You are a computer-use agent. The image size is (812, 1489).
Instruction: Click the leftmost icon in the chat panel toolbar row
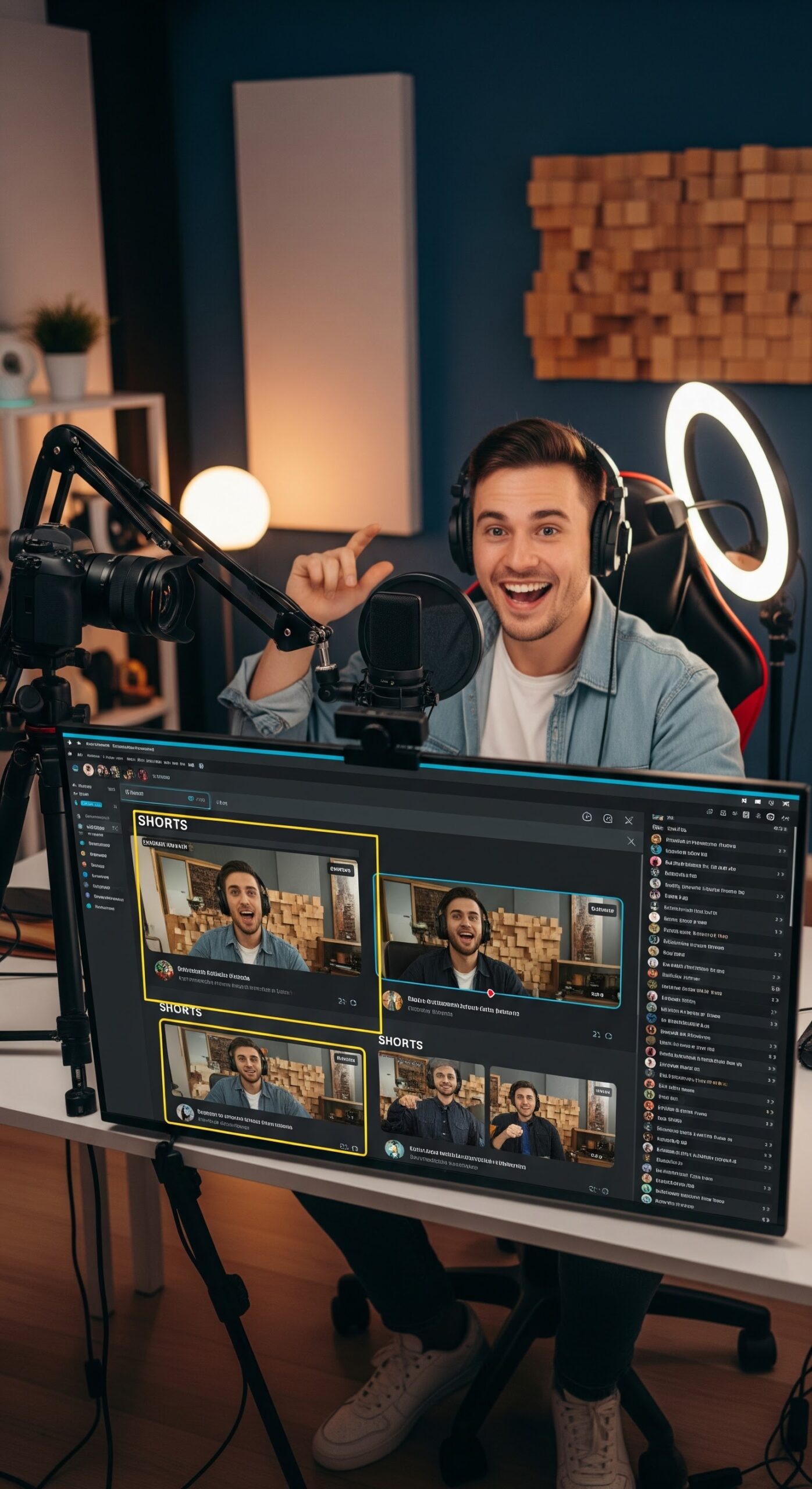point(710,811)
